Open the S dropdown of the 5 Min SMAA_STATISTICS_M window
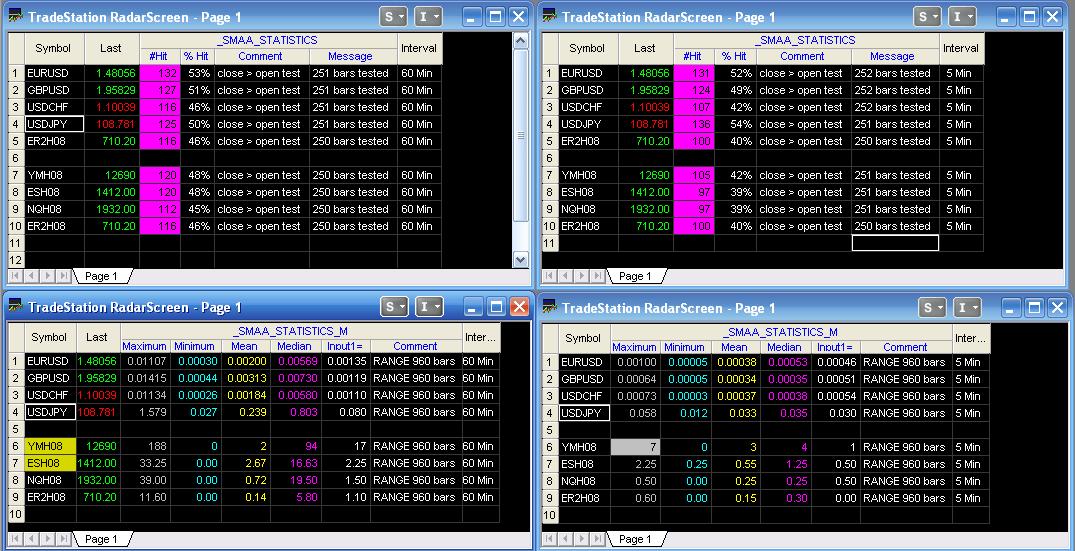 [932, 308]
